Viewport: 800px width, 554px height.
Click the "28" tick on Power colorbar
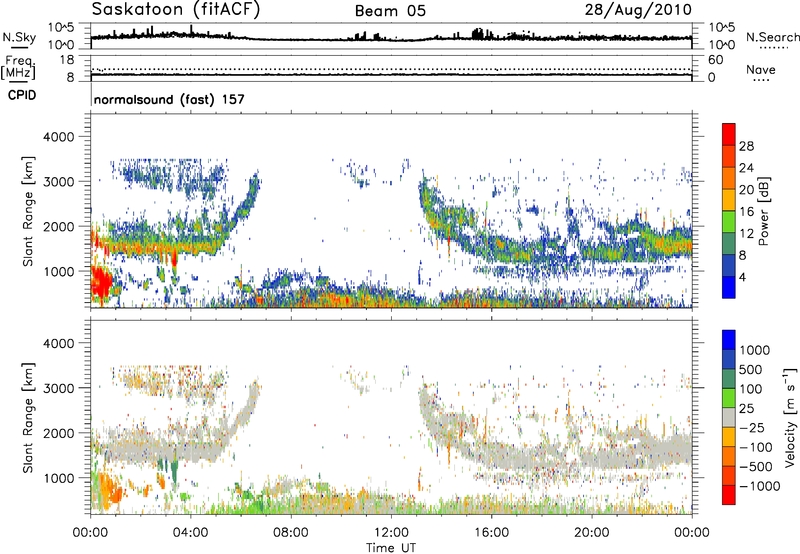[x=746, y=146]
